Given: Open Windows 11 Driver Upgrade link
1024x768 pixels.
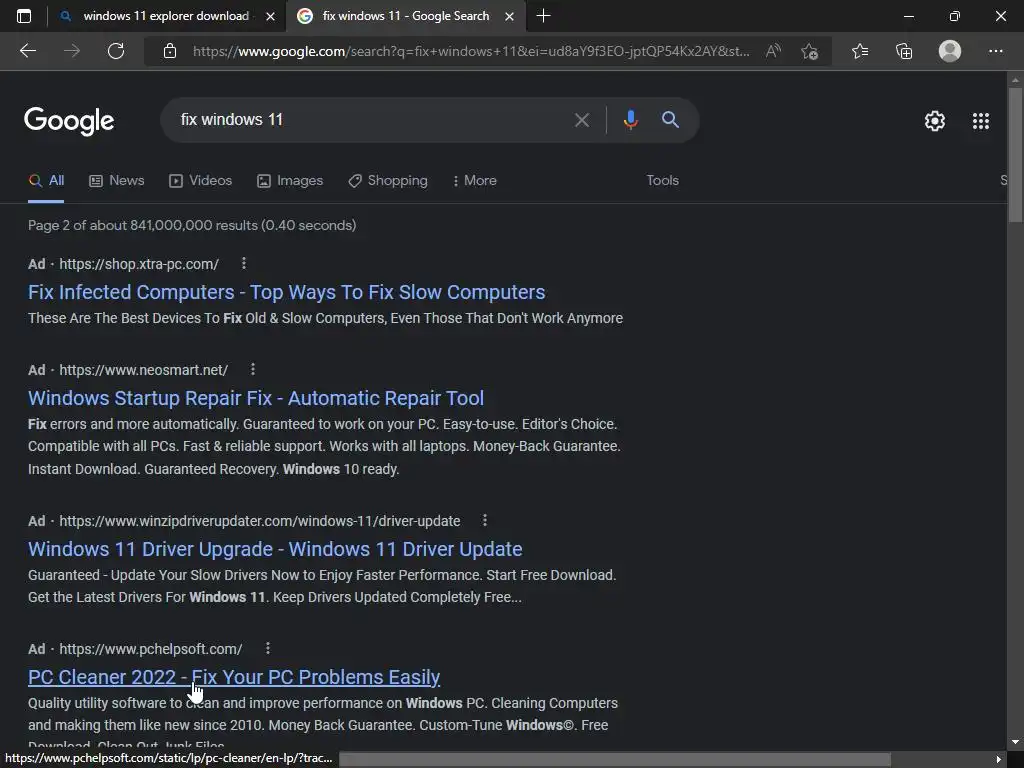Looking at the screenshot, I should pyautogui.click(x=275, y=549).
